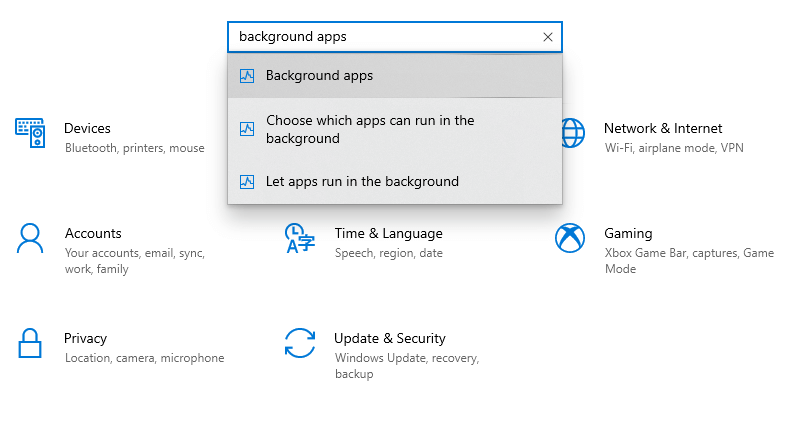Image resolution: width=800 pixels, height=442 pixels.
Task: Open the Accounts settings label
Action: [x=93, y=233]
